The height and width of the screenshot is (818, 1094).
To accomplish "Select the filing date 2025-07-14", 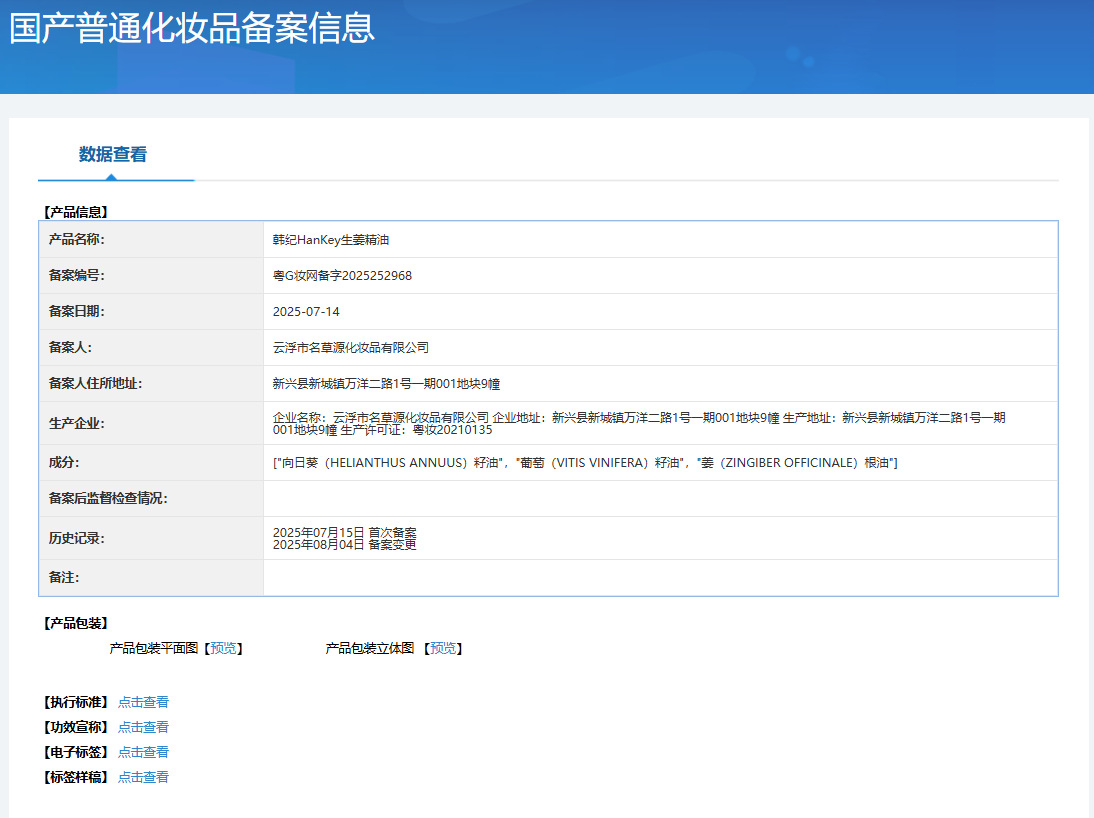I will click(x=306, y=312).
